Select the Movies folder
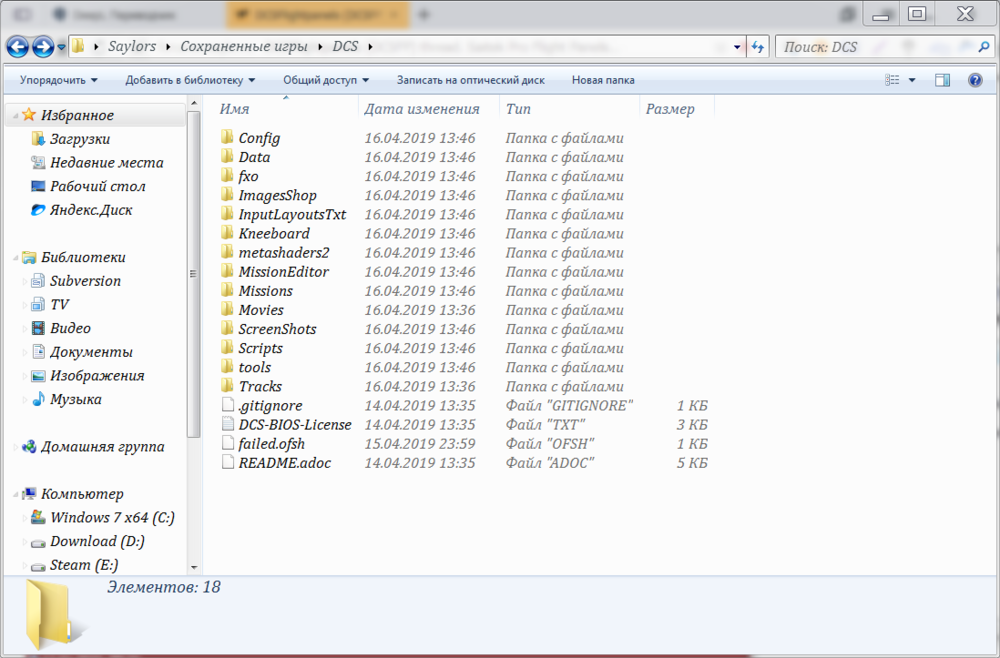 253,309
